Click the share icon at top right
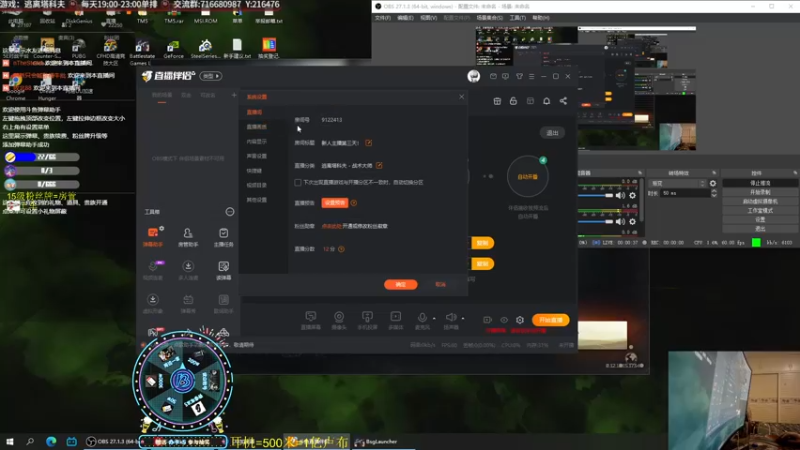The height and width of the screenshot is (450, 800). click(563, 101)
